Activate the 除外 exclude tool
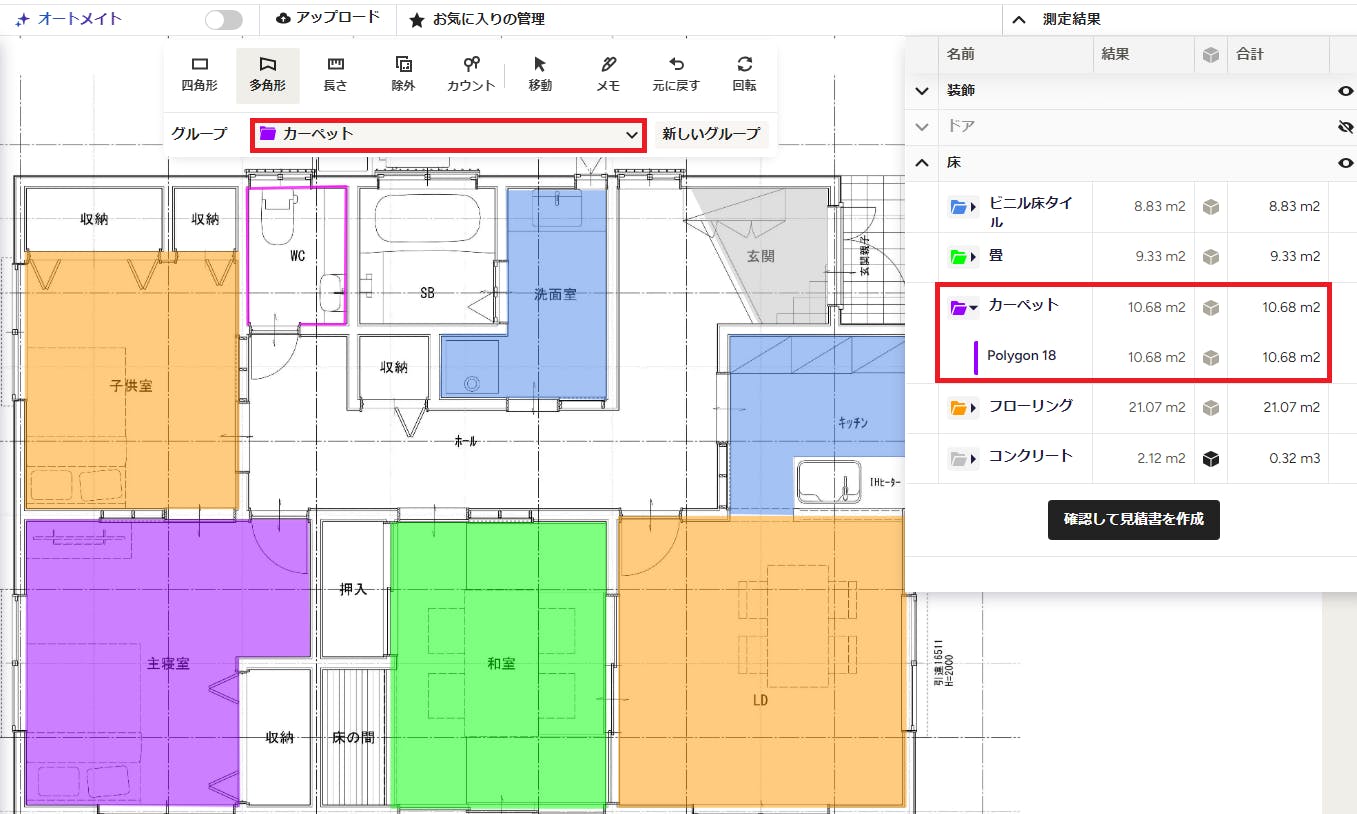Screen dimensions: 1357x814 pyautogui.click(x=403, y=75)
